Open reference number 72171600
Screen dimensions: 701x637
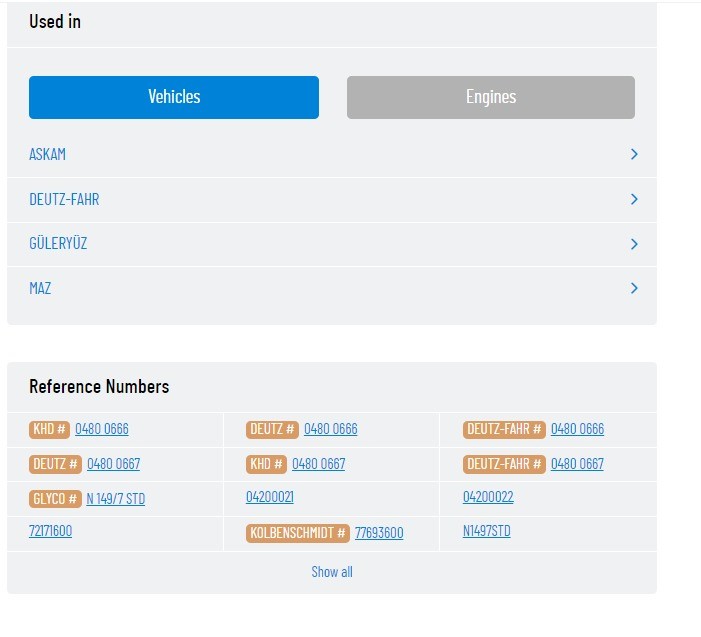51,531
